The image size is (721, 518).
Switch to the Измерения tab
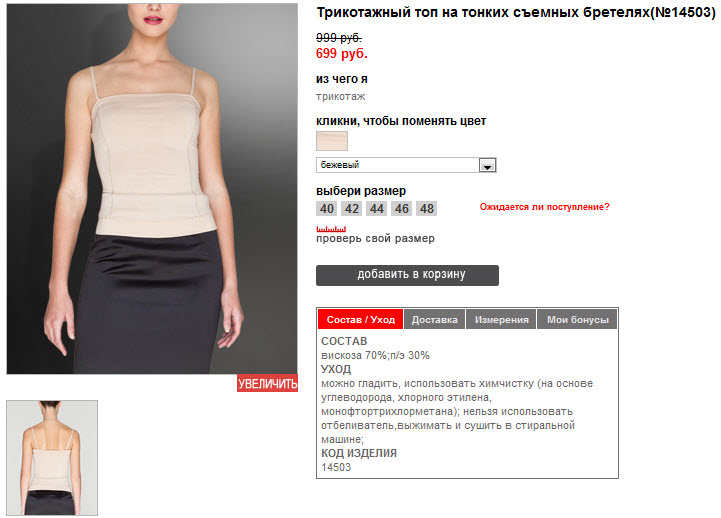click(x=501, y=319)
